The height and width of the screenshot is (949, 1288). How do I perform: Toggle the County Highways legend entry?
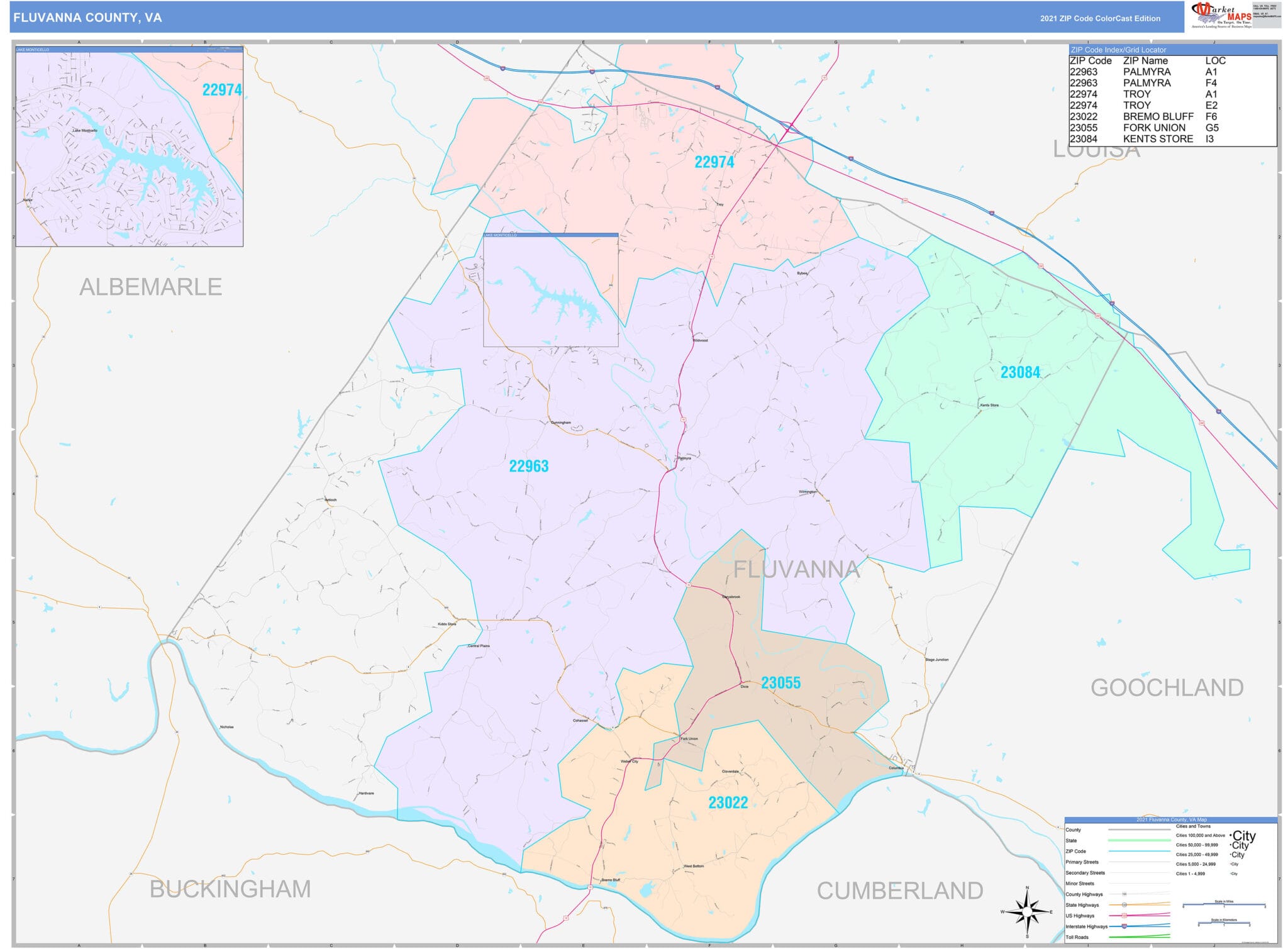[x=1084, y=894]
